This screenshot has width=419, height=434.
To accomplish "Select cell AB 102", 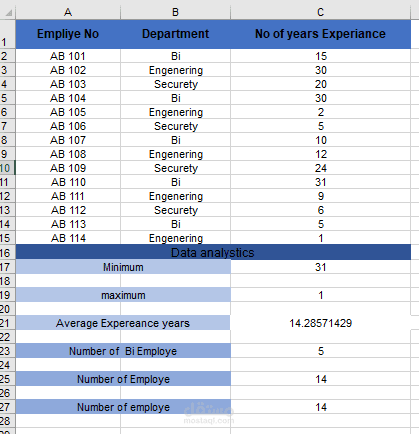I will click(x=68, y=70).
